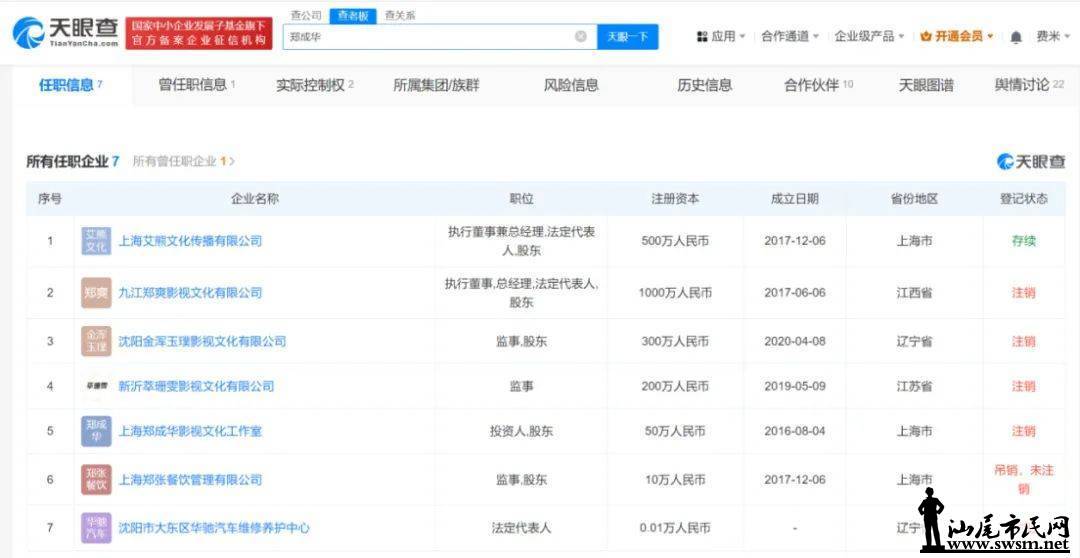Select the 历史信息 tab
This screenshot has width=1080, height=558.
pyautogui.click(x=705, y=85)
